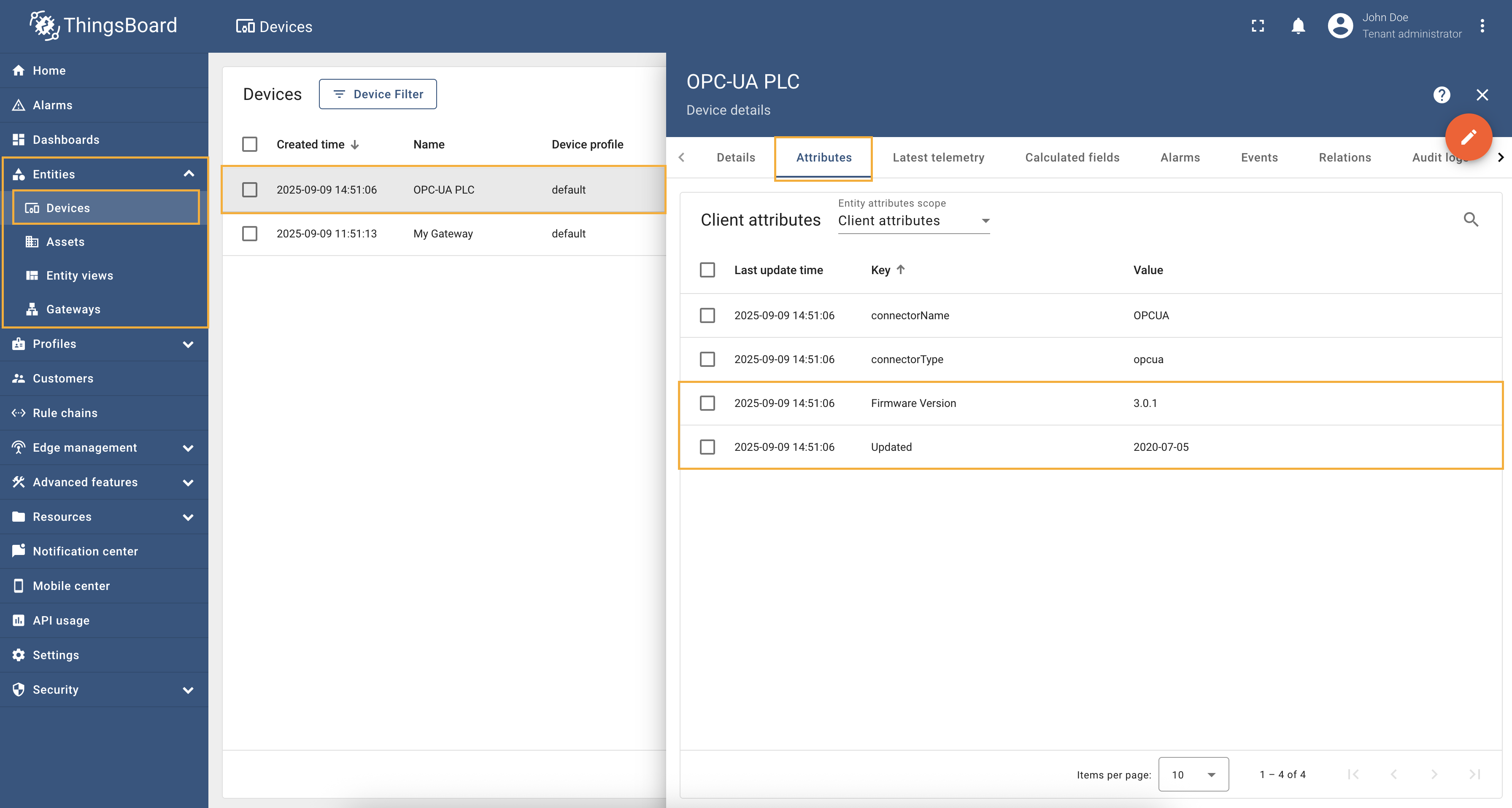Open the Relations tab
1512x808 pixels.
click(1345, 157)
